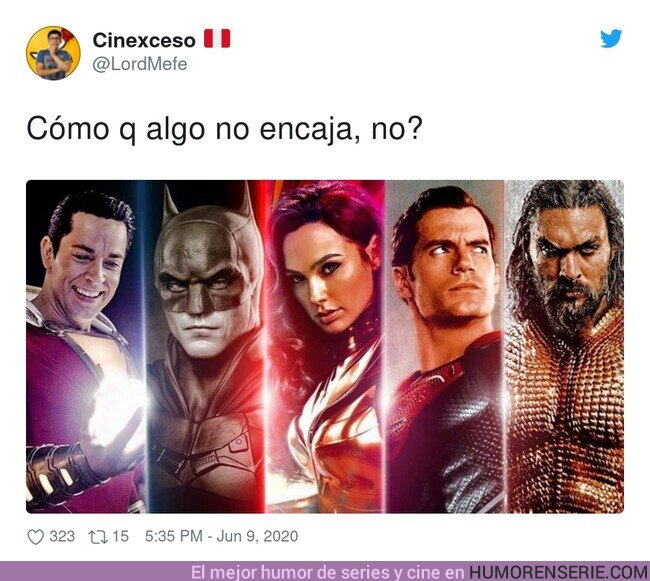Open the bat-cowl masked character panel
Viewport: 650px width, 581px height.
click(206, 346)
